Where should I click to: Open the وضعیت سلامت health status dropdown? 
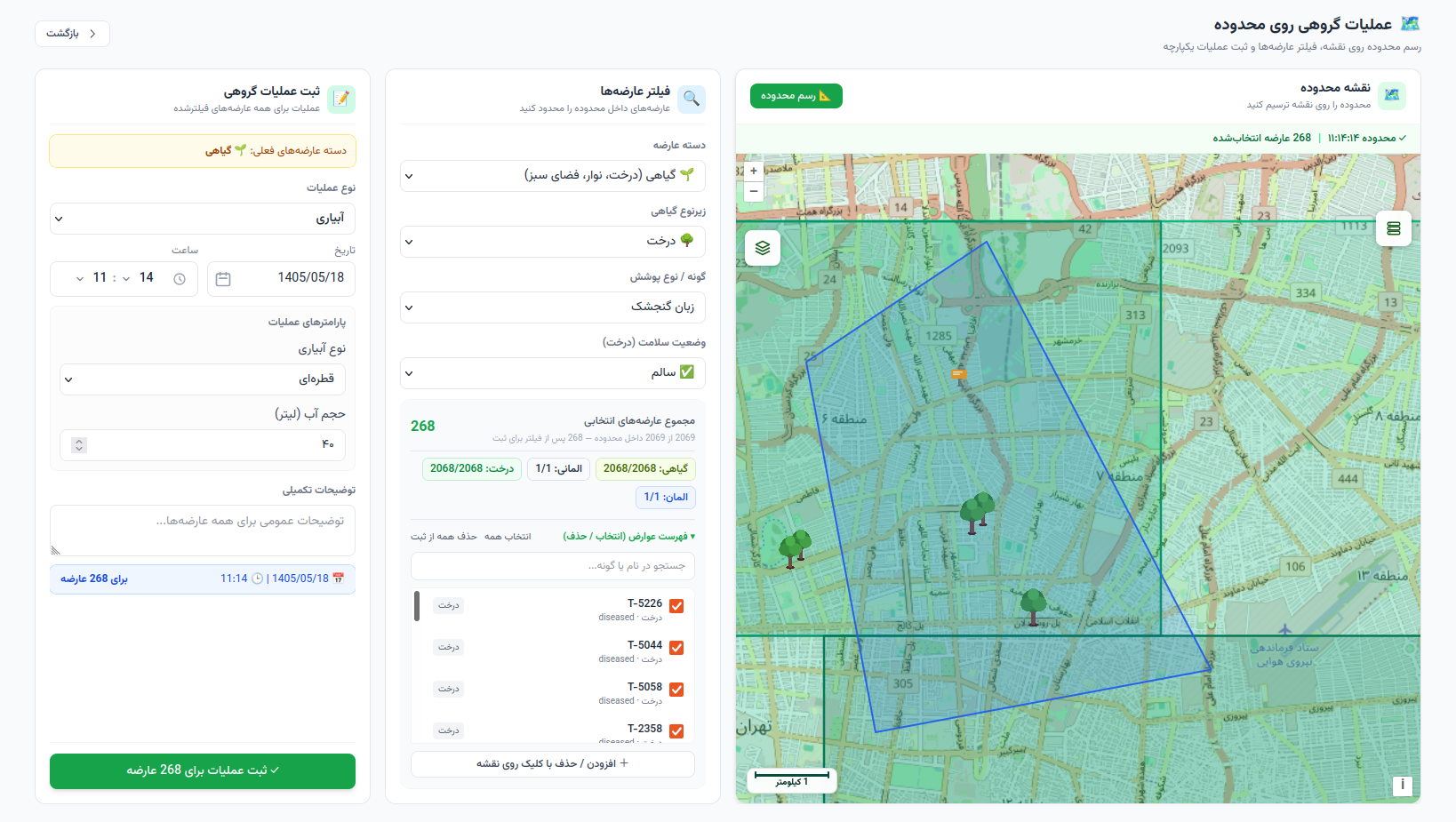553,373
